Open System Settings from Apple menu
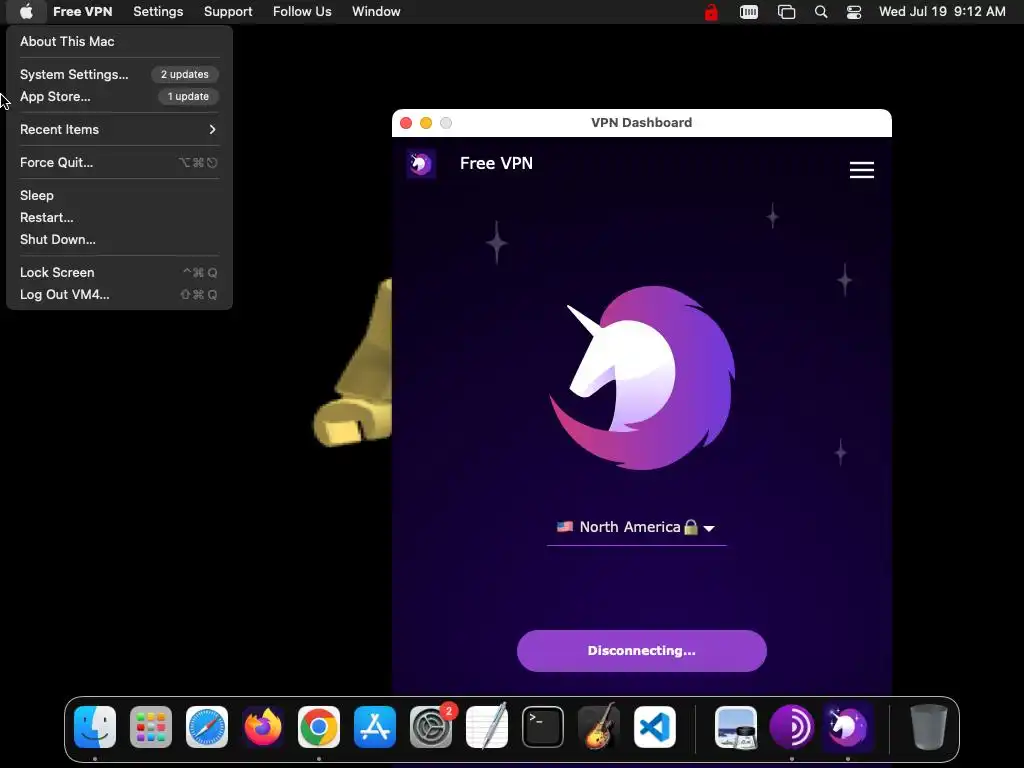Viewport: 1024px width, 768px height. [x=120, y=74]
